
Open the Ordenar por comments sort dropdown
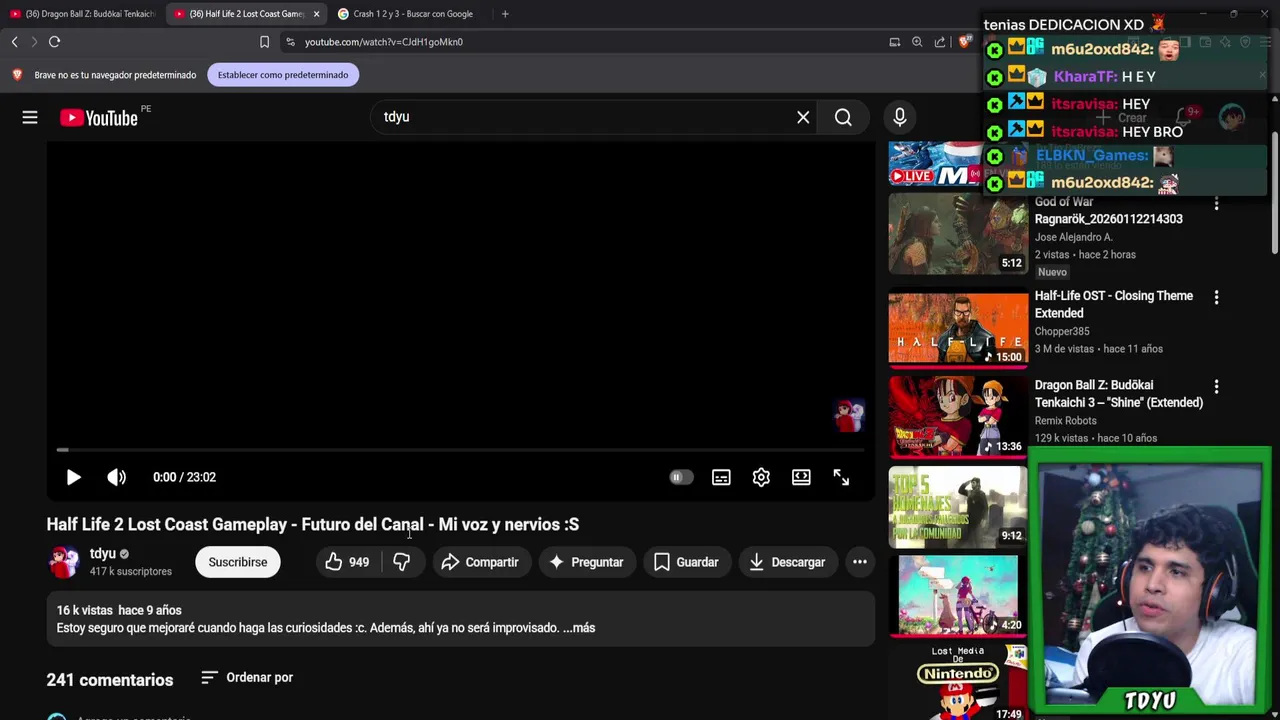point(247,678)
